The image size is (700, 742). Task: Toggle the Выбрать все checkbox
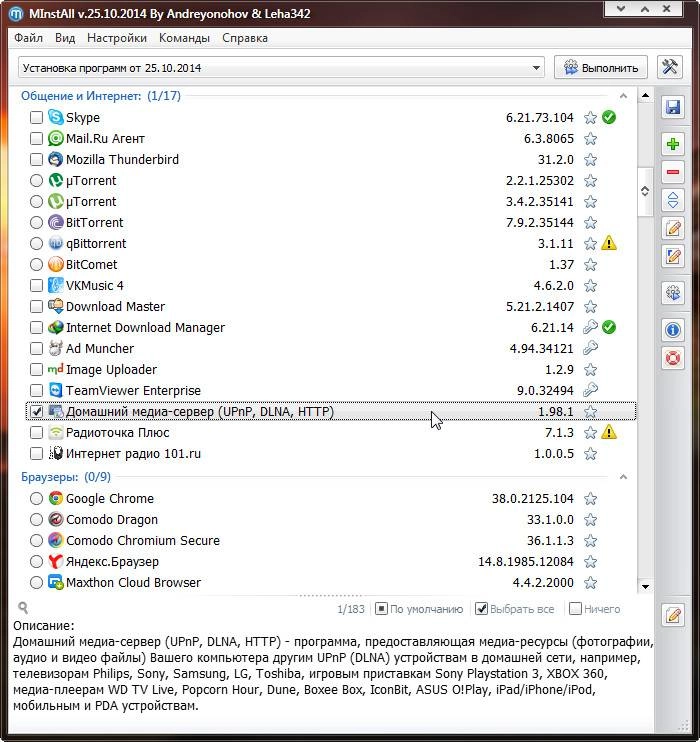point(481,609)
